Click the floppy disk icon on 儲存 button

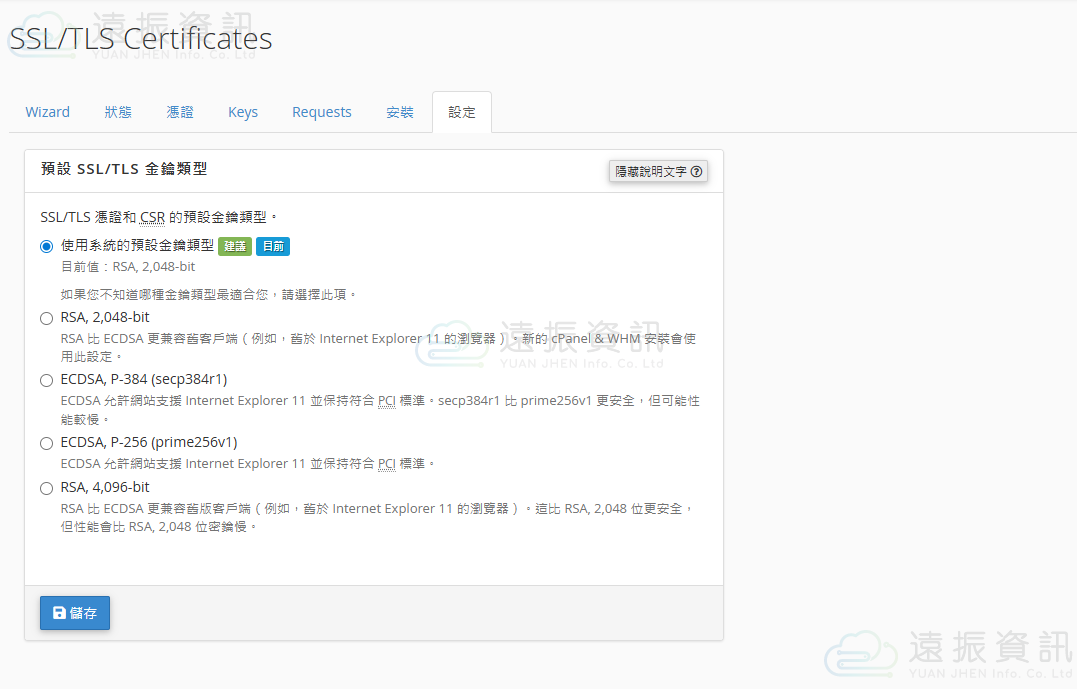(x=58, y=613)
